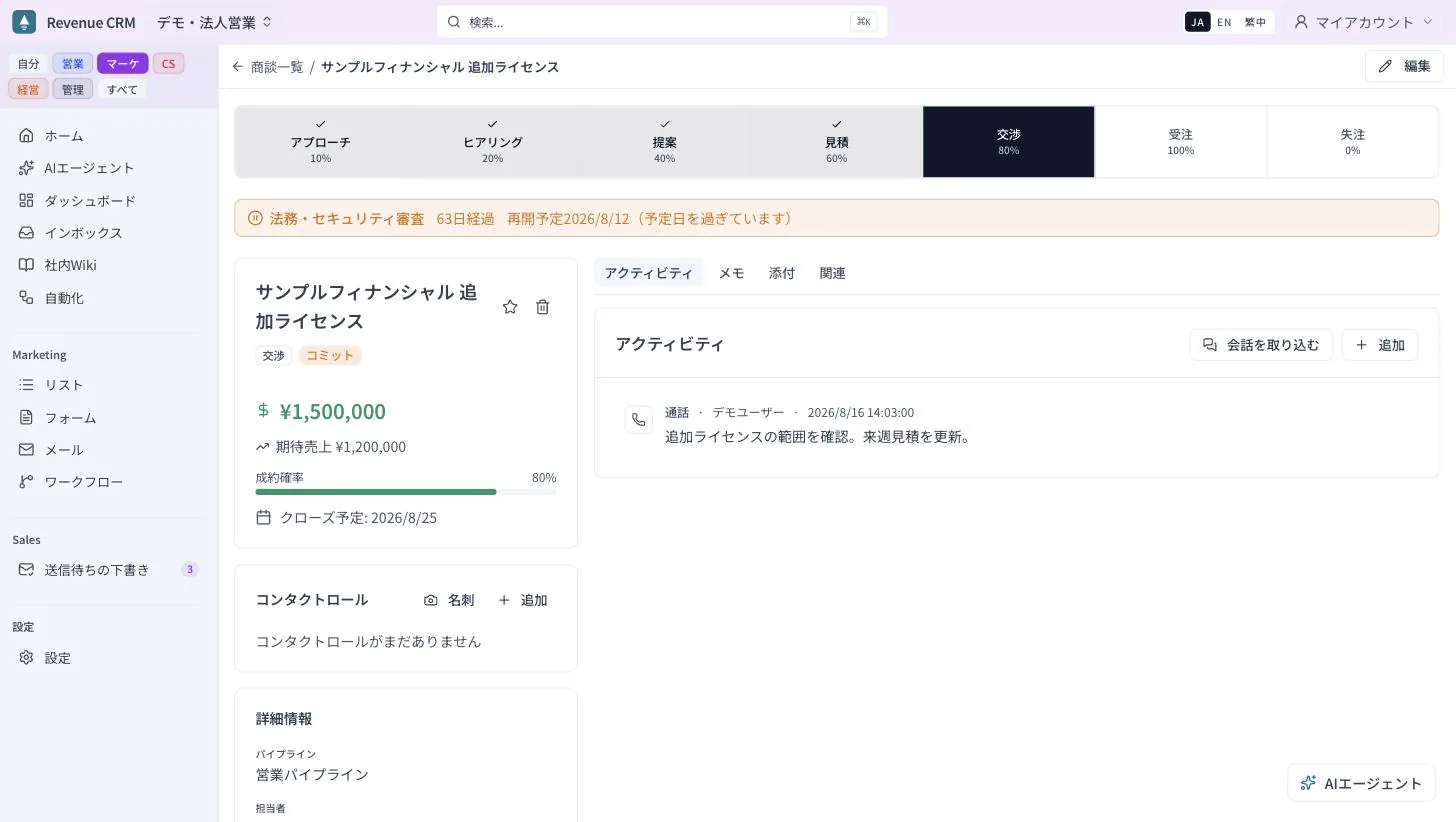Click the AIエージェント sparkle icon in sidebar
The width and height of the screenshot is (1456, 822).
26,168
